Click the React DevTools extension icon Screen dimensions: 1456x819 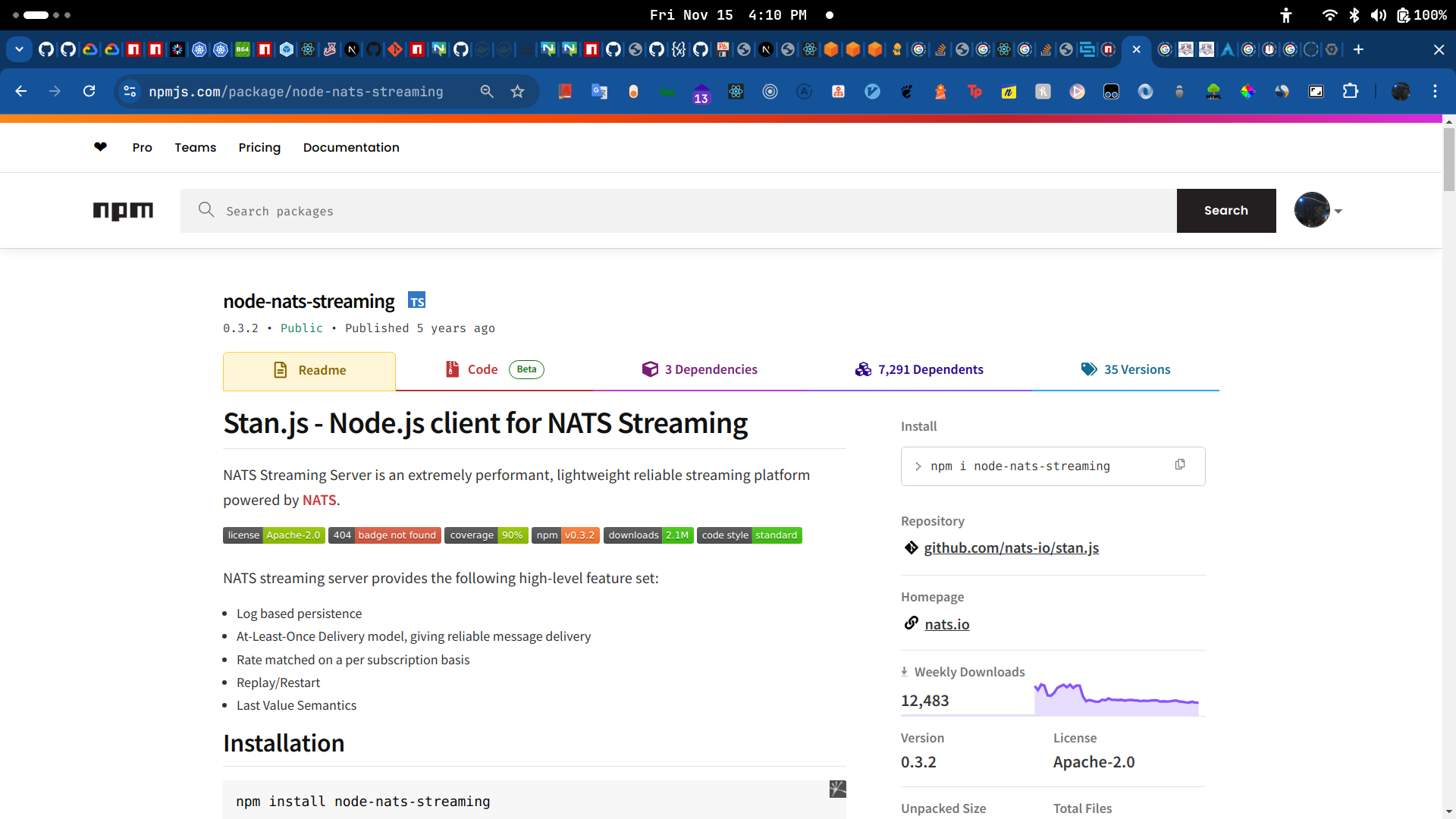pyautogui.click(x=736, y=91)
